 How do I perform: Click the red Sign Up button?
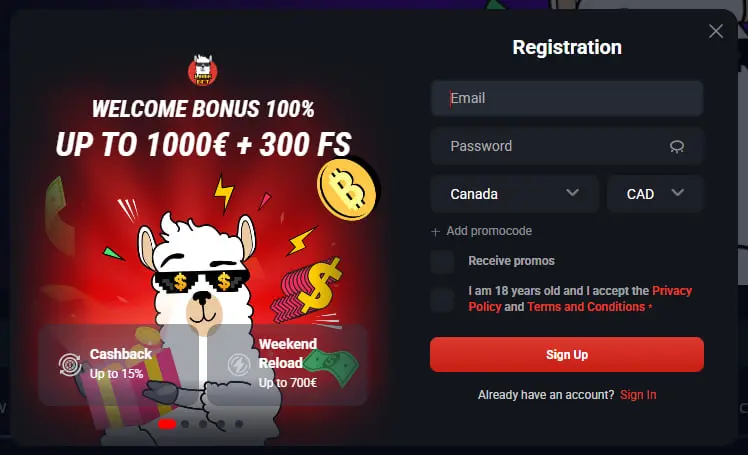tap(567, 354)
